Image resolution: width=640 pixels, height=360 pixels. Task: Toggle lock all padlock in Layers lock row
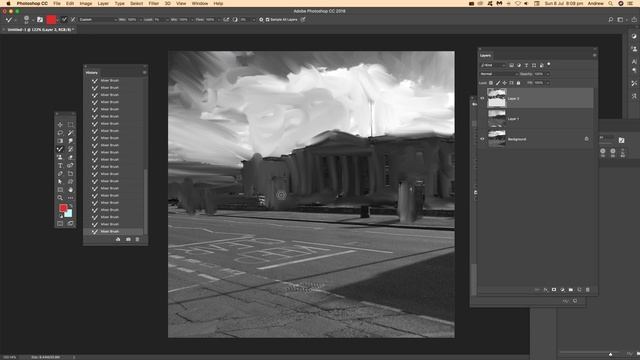click(518, 83)
